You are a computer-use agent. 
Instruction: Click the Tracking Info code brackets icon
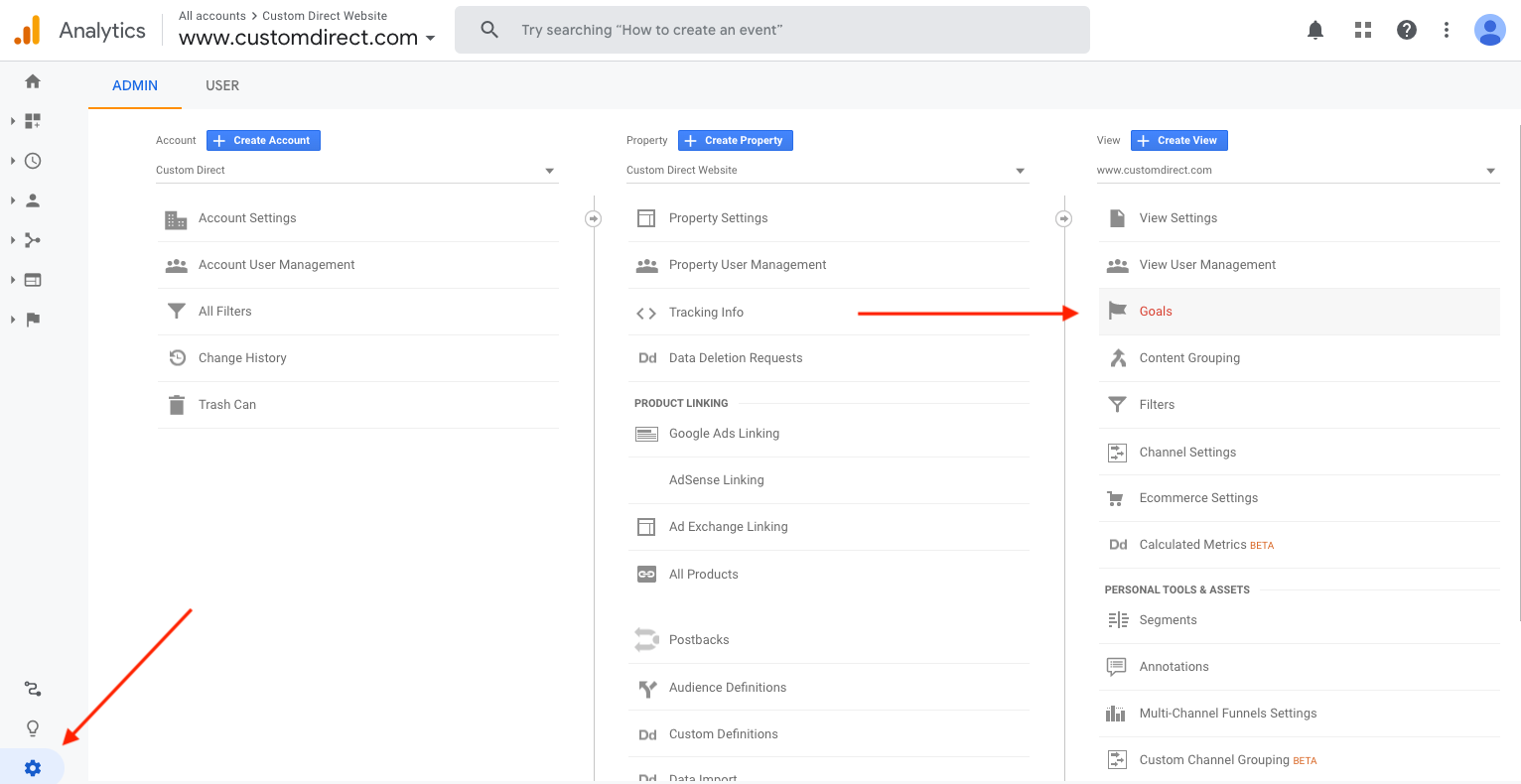pyautogui.click(x=646, y=313)
